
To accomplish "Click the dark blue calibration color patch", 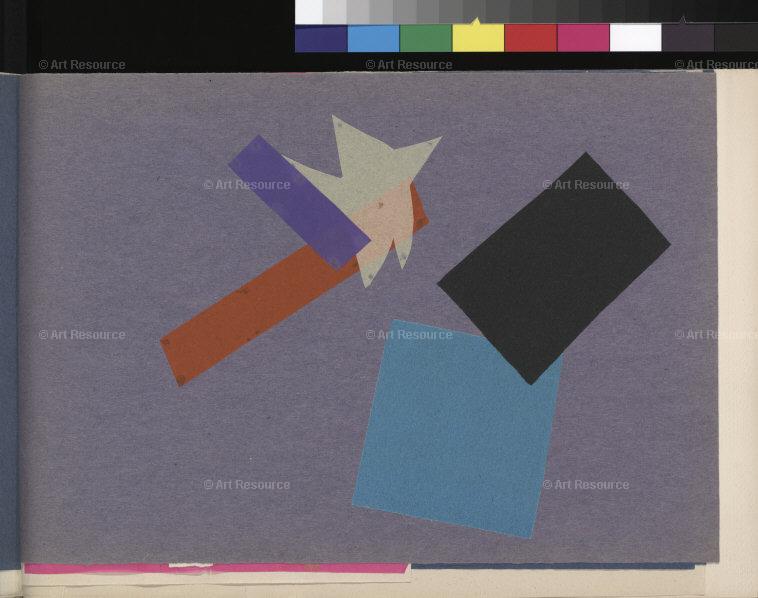I will tap(321, 38).
